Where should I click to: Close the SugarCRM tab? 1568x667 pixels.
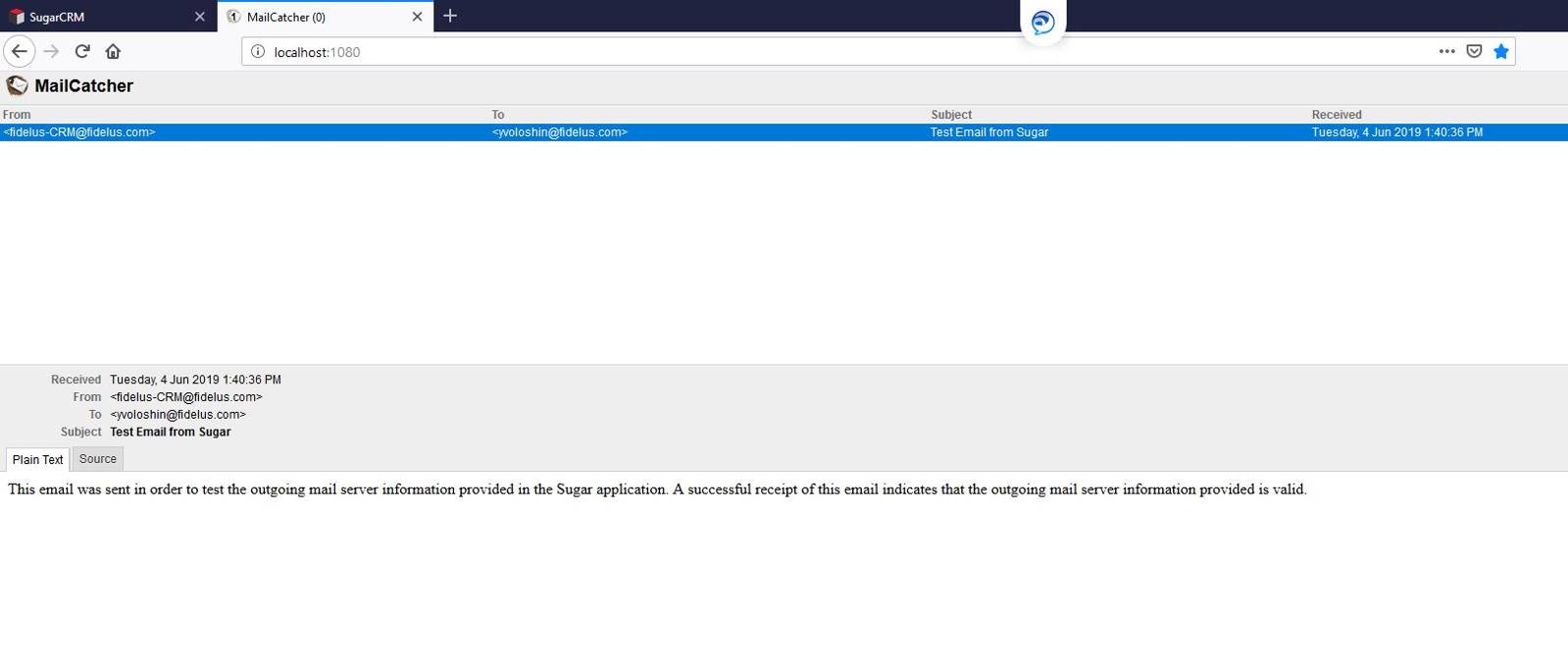[x=200, y=17]
